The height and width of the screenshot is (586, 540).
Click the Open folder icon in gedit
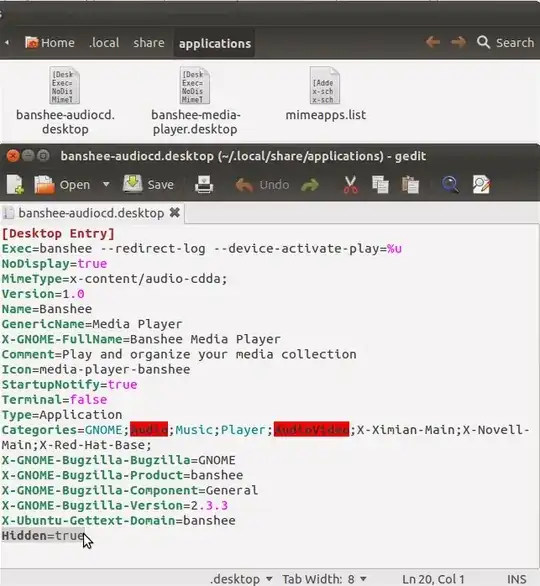tap(44, 185)
